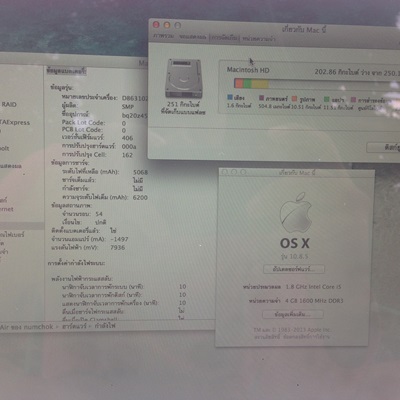Image resolution: width=400 pixels, height=400 pixels.
Task: Click the Hardware segment in the path bar
Action: (74, 326)
